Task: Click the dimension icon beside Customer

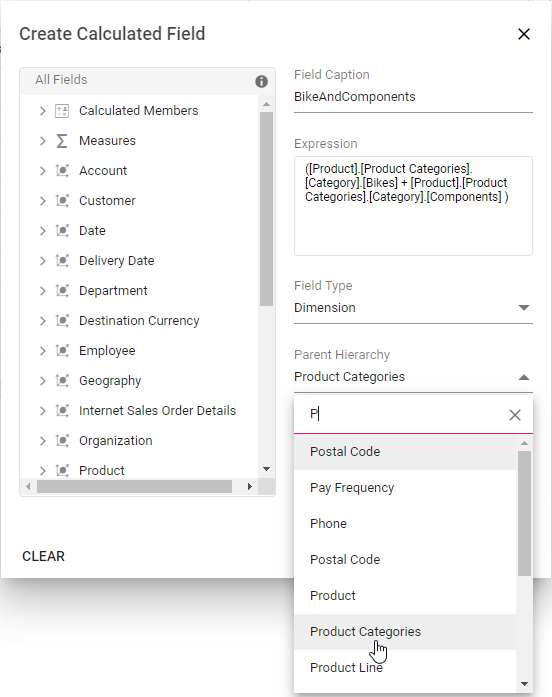Action: tap(62, 201)
